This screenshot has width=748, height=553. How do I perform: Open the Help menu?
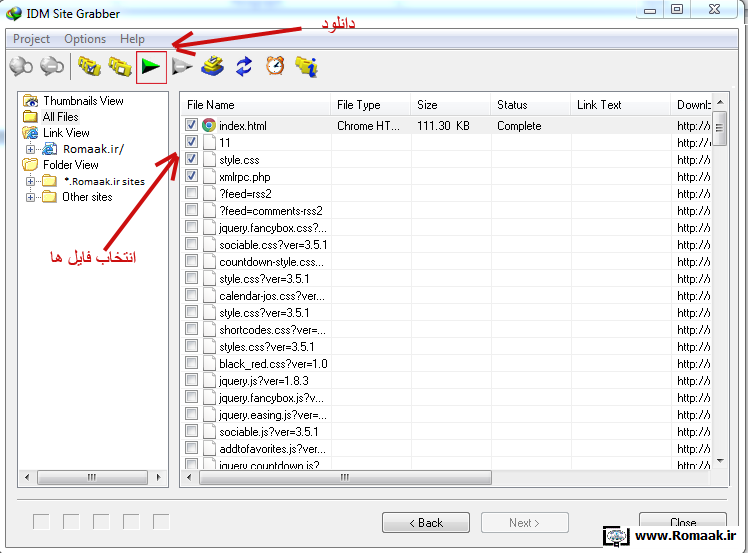coord(132,39)
